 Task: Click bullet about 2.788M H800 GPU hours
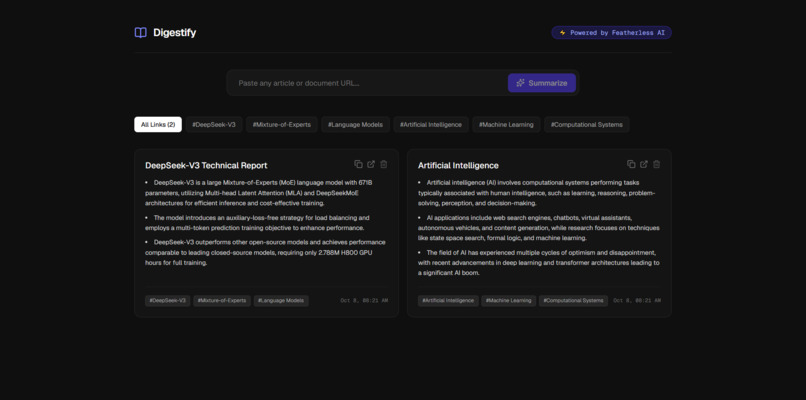click(x=265, y=252)
